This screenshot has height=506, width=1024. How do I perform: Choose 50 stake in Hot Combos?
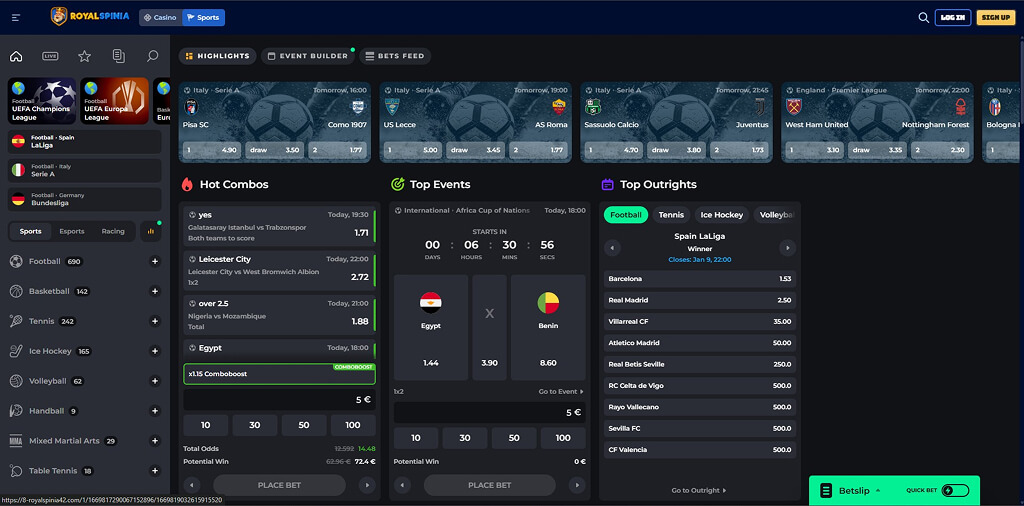[x=304, y=425]
